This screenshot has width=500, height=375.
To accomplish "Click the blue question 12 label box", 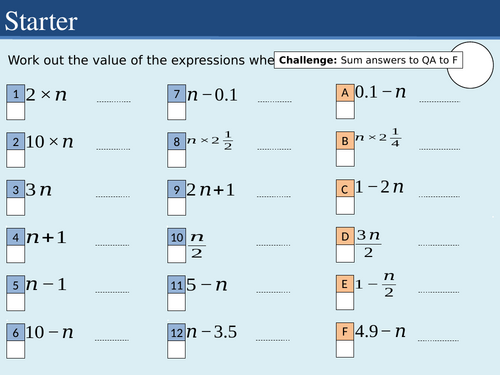I will (177, 332).
